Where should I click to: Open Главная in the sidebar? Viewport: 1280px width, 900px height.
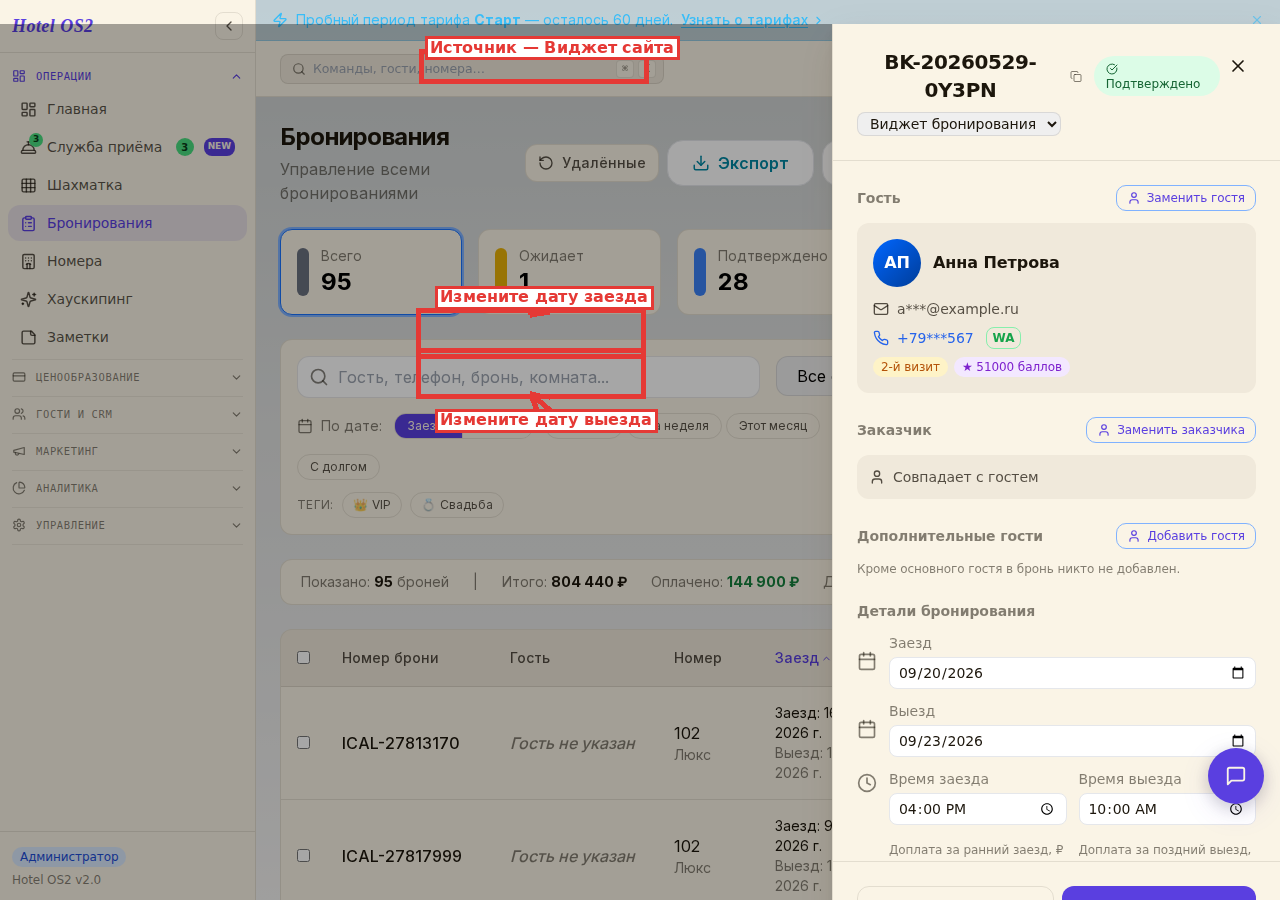(x=127, y=109)
